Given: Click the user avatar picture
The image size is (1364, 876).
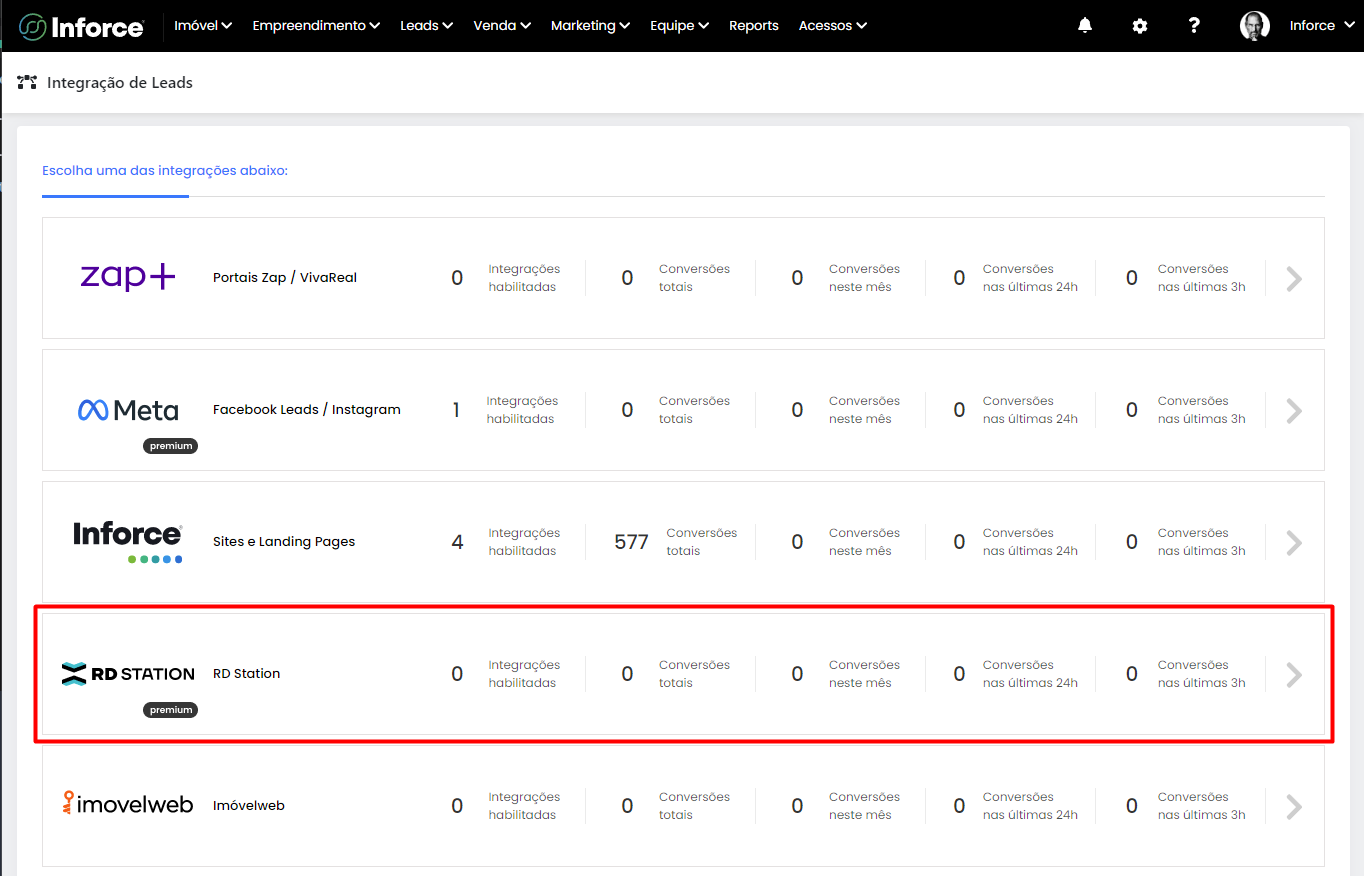Looking at the screenshot, I should 1254,26.
